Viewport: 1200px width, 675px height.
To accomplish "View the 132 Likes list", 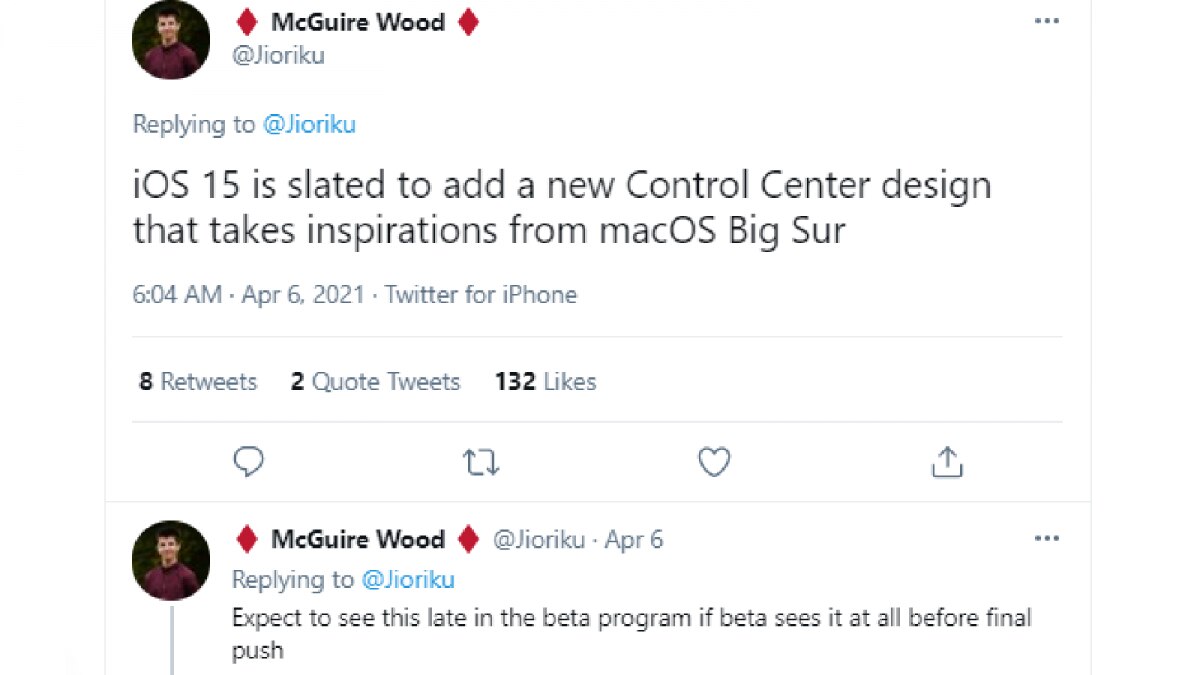I will coord(545,382).
